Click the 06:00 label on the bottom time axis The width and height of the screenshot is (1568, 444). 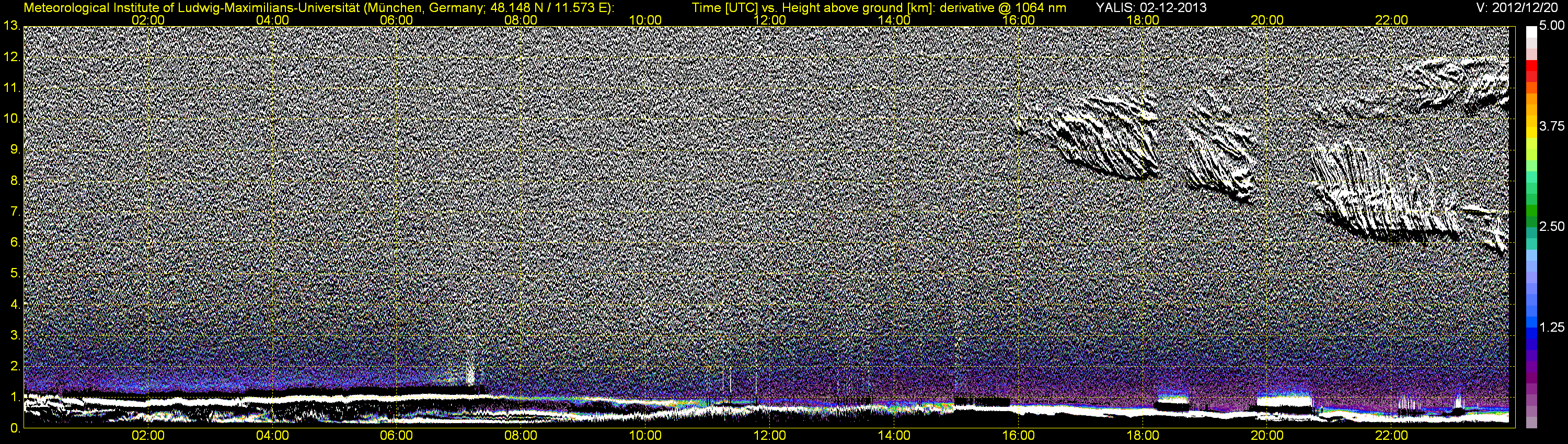coord(396,436)
